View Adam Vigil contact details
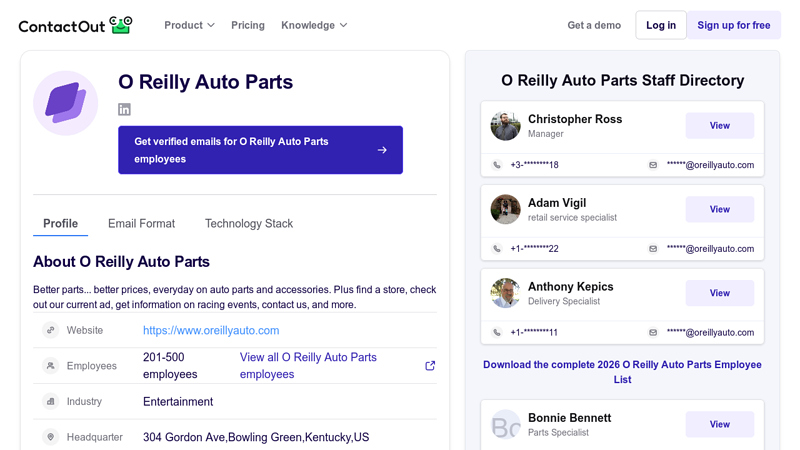This screenshot has width=800, height=450. [719, 209]
